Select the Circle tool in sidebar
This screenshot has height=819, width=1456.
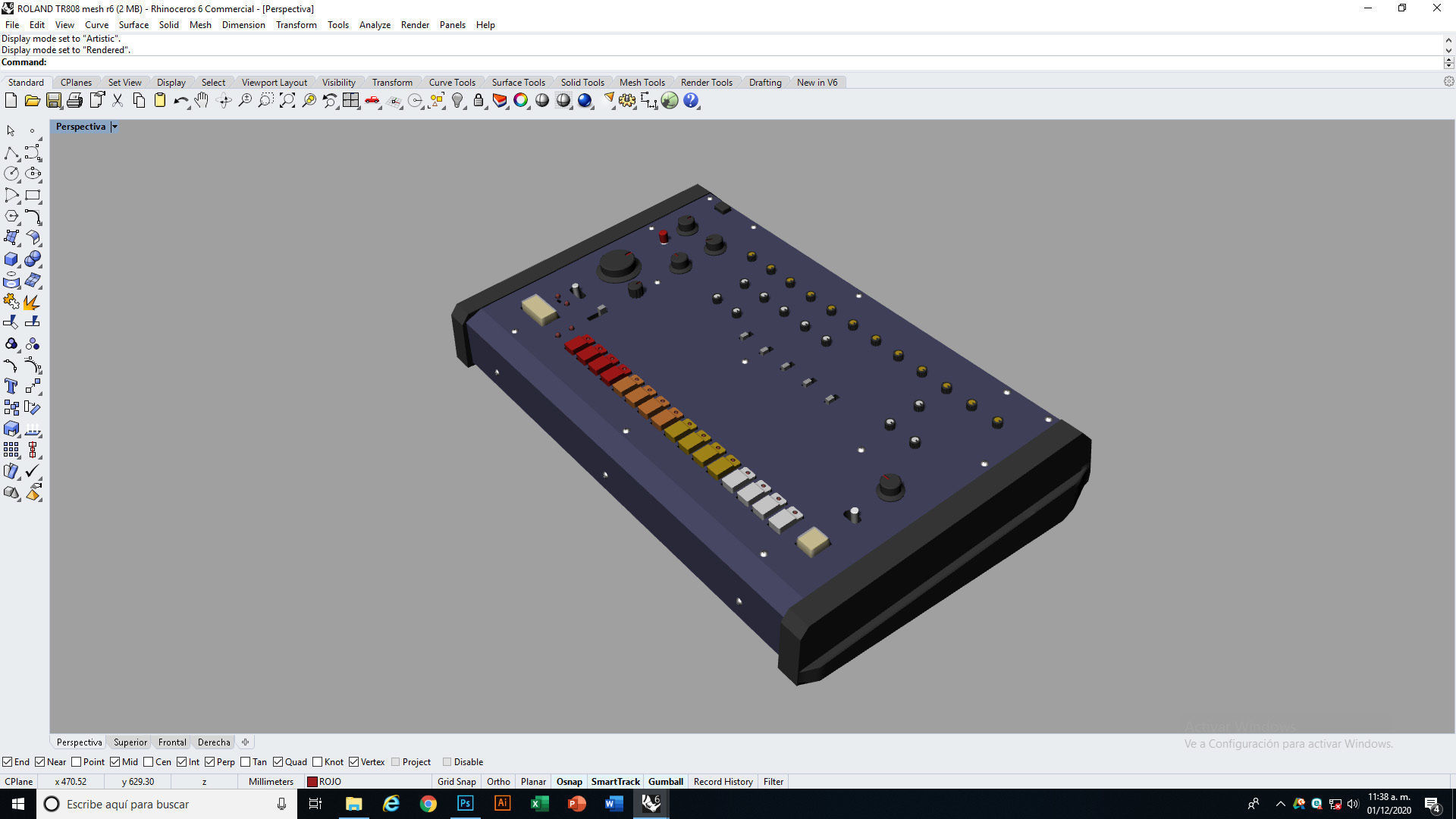click(x=11, y=174)
